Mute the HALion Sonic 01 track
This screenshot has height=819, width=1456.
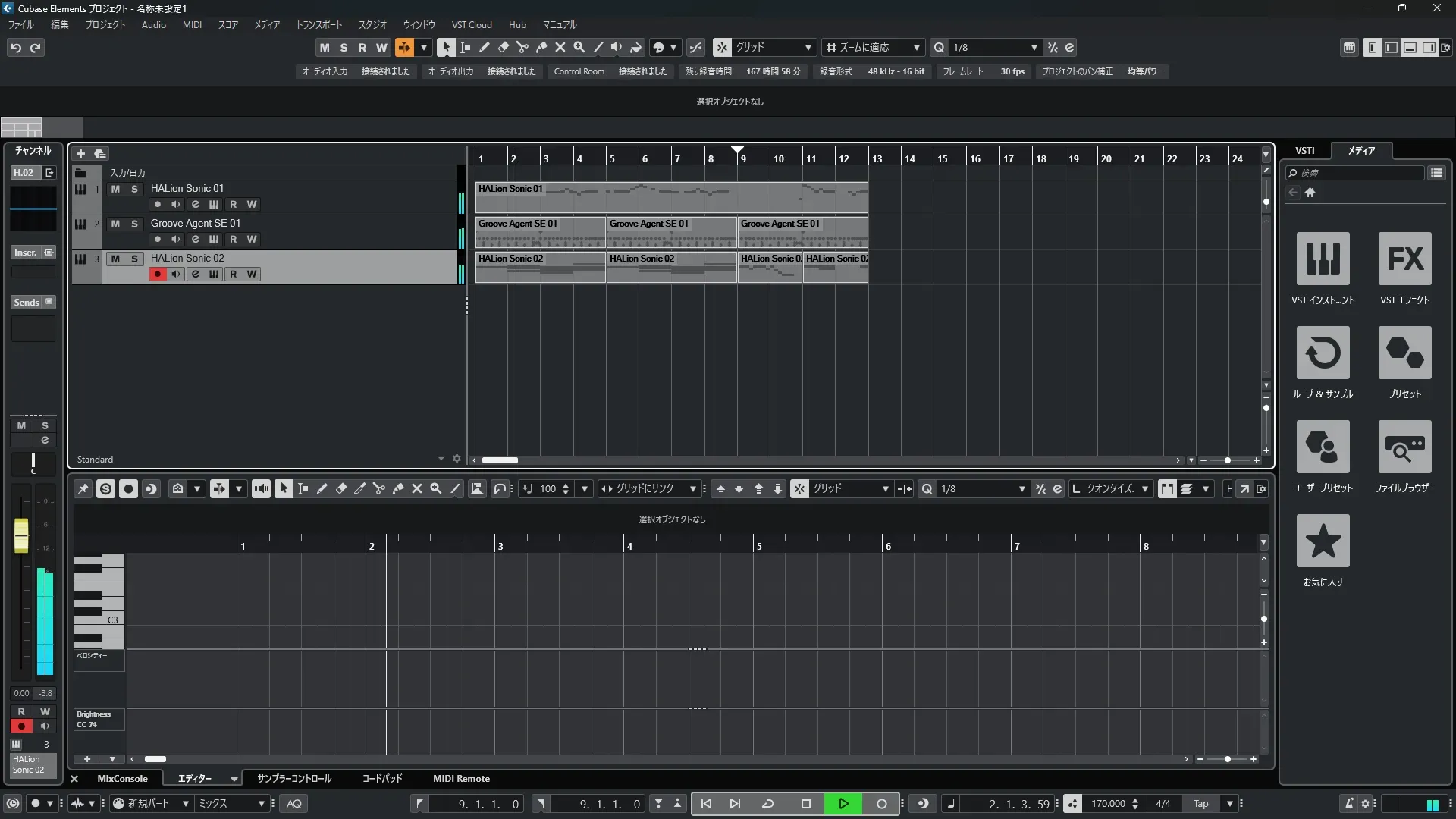[x=115, y=189]
